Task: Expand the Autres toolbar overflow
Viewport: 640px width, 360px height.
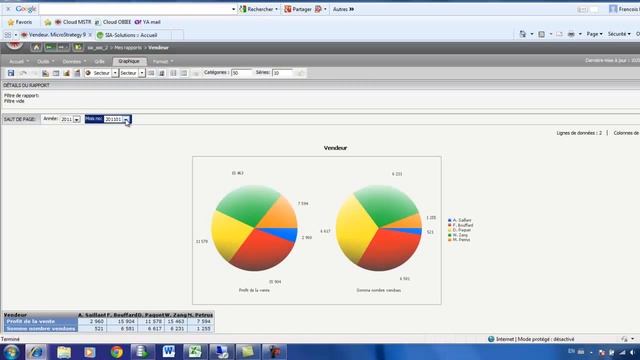Action: pos(343,9)
